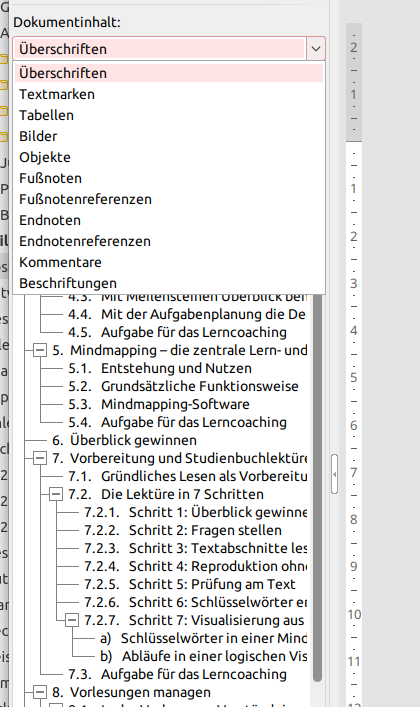Select heading 5 Mindmapping
This screenshot has width=420, height=707.
coord(180,350)
